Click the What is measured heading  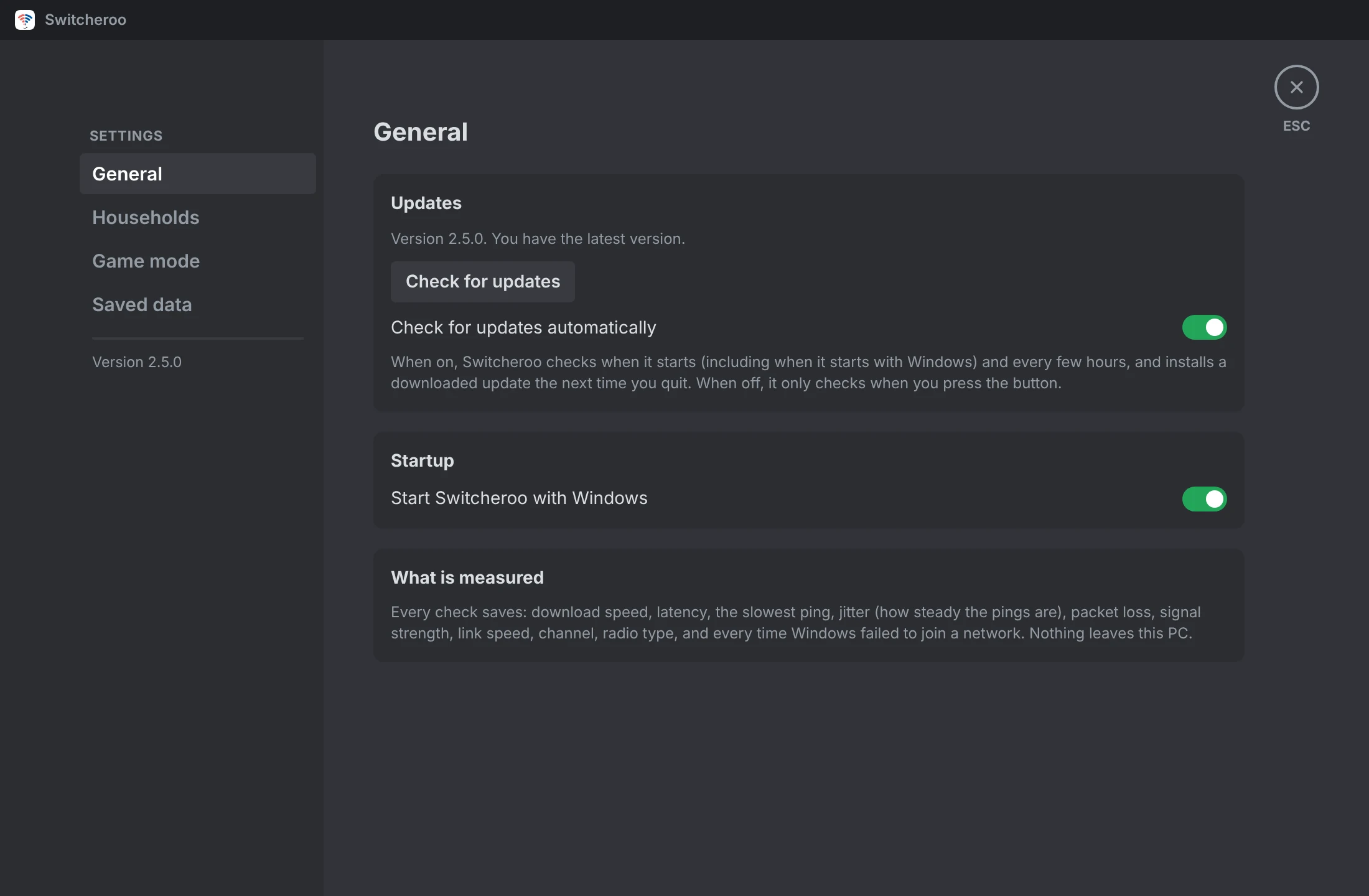coord(467,577)
